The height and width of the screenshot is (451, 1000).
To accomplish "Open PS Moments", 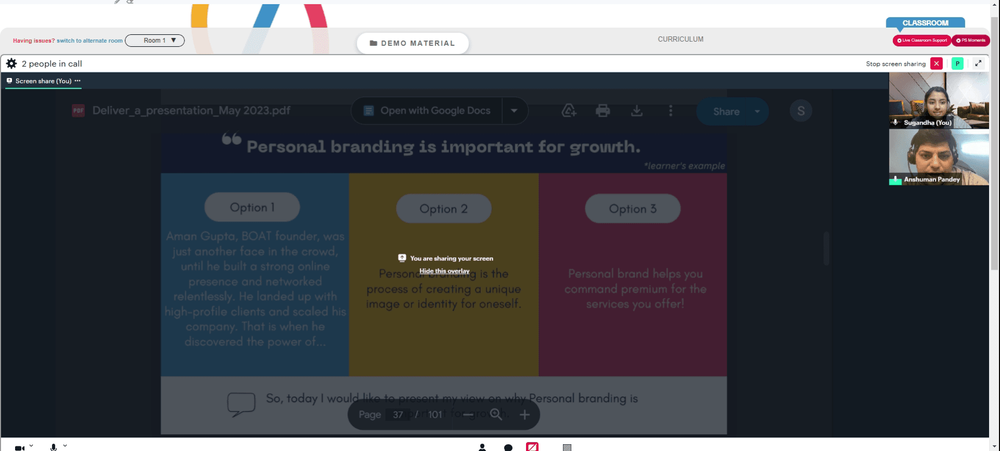I will tap(971, 40).
